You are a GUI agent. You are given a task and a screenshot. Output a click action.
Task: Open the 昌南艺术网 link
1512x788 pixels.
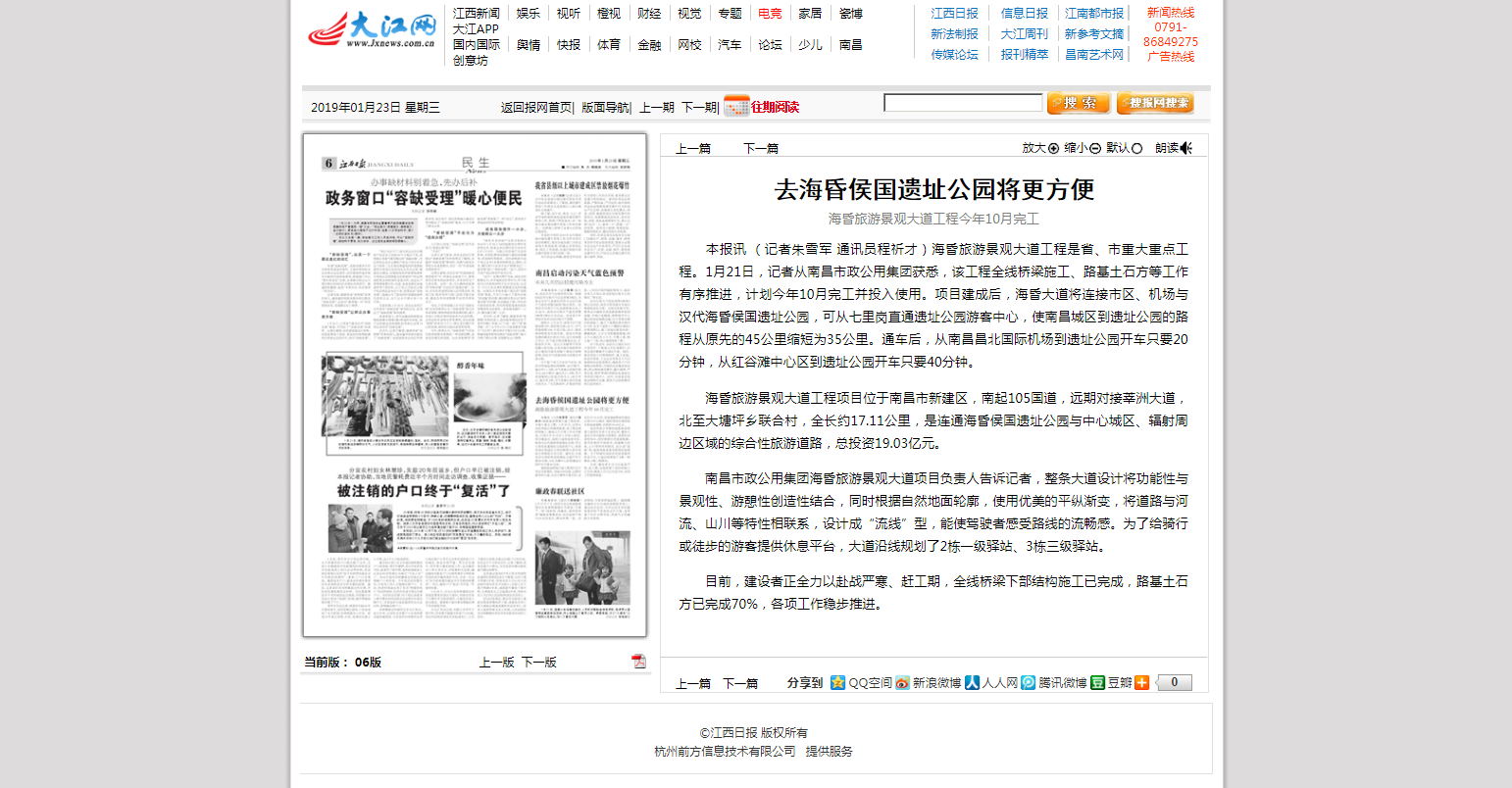pos(1094,55)
